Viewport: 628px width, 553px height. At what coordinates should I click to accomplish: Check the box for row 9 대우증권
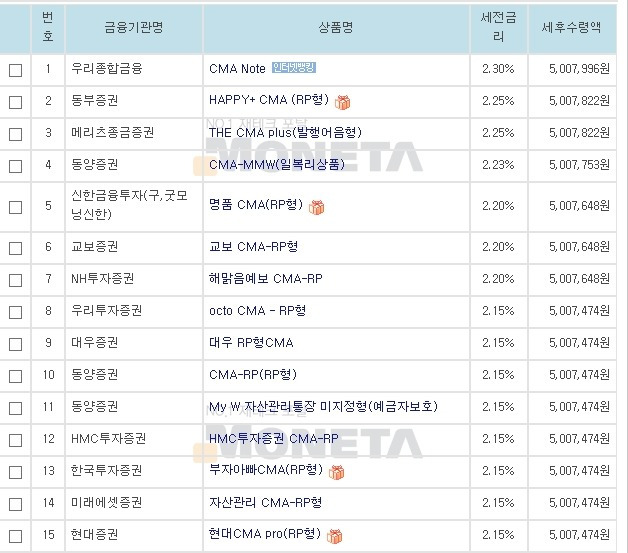click(x=15, y=344)
